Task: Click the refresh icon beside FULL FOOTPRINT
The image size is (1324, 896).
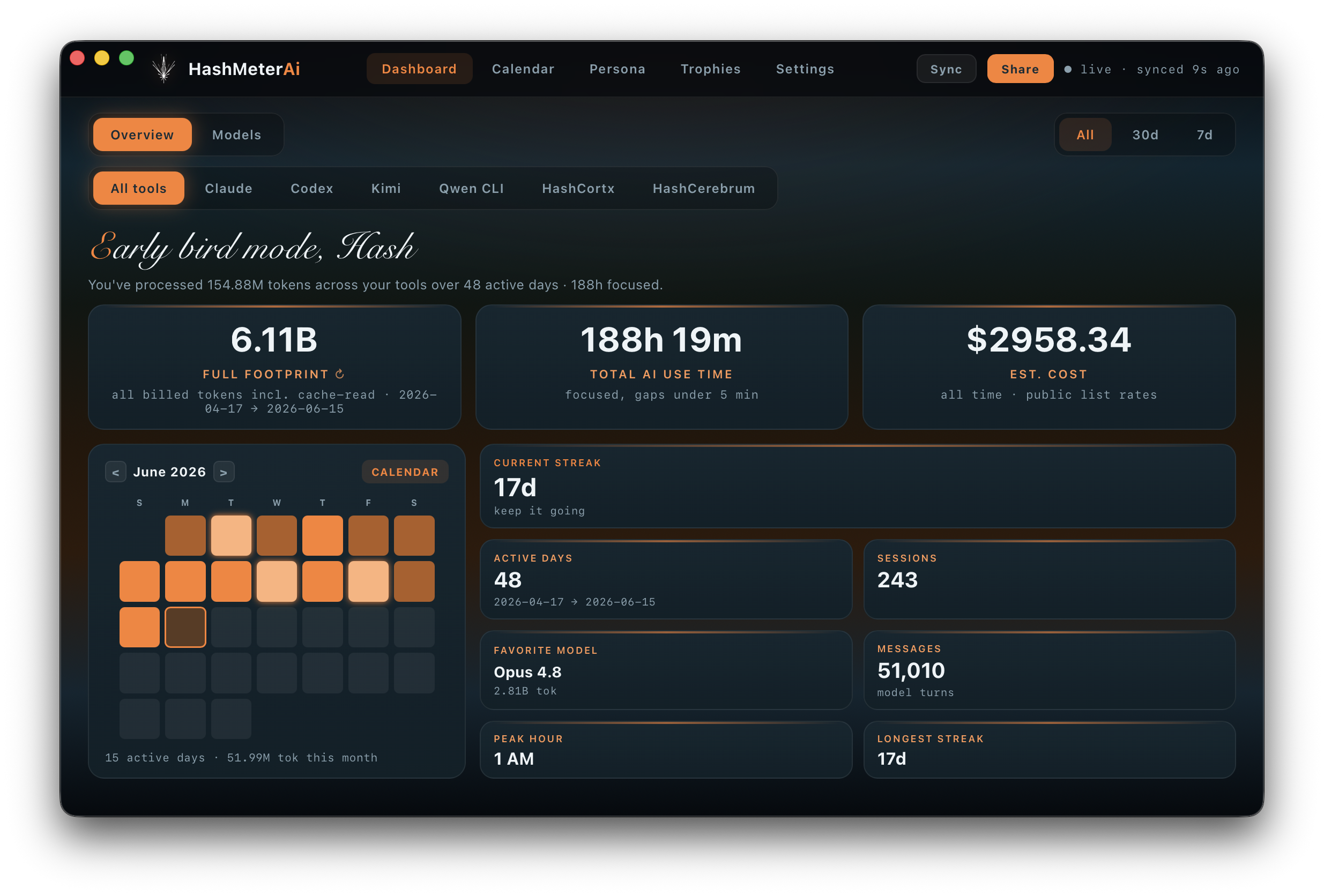Action: coord(339,374)
